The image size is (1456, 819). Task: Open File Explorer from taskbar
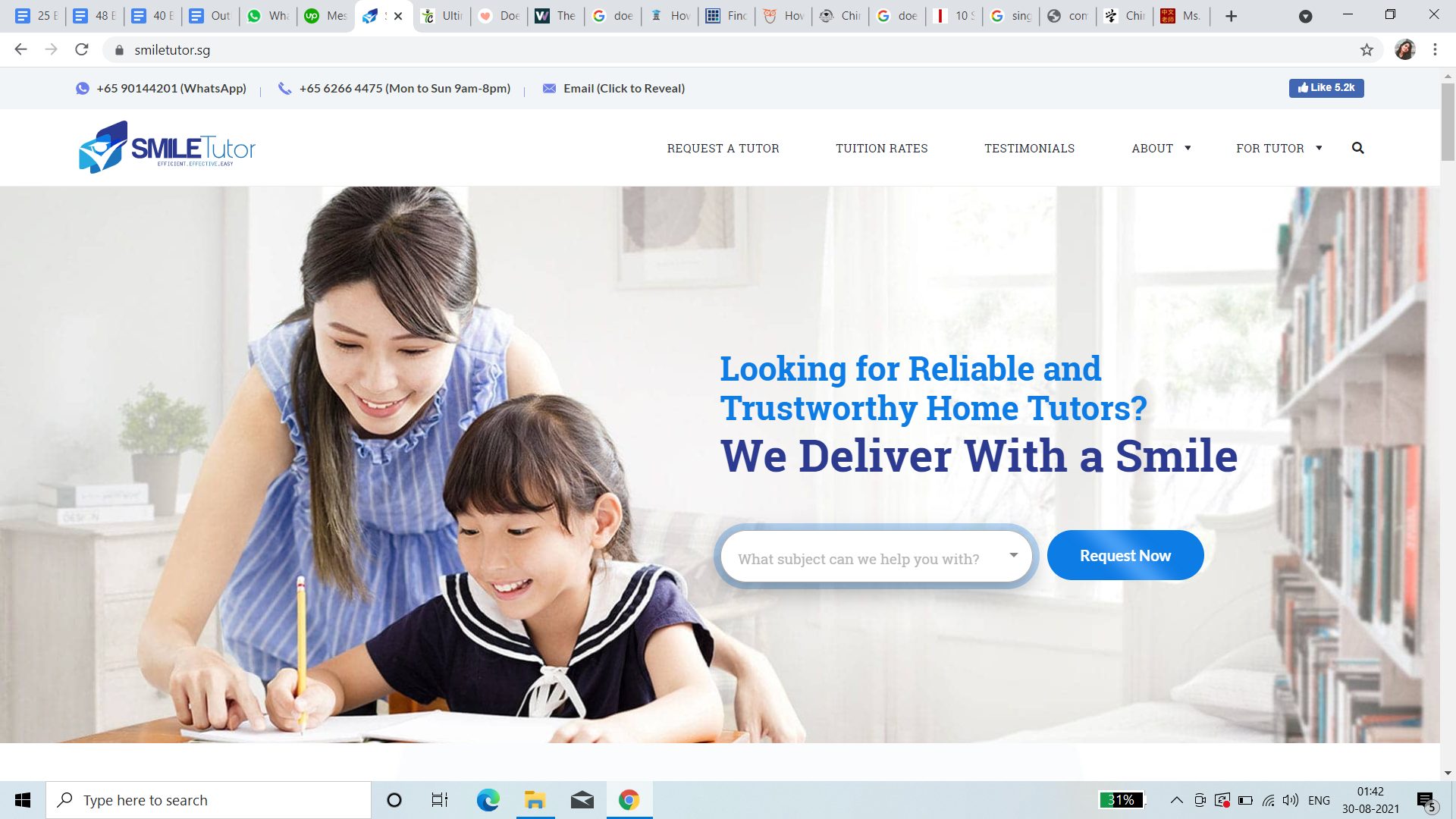535,800
